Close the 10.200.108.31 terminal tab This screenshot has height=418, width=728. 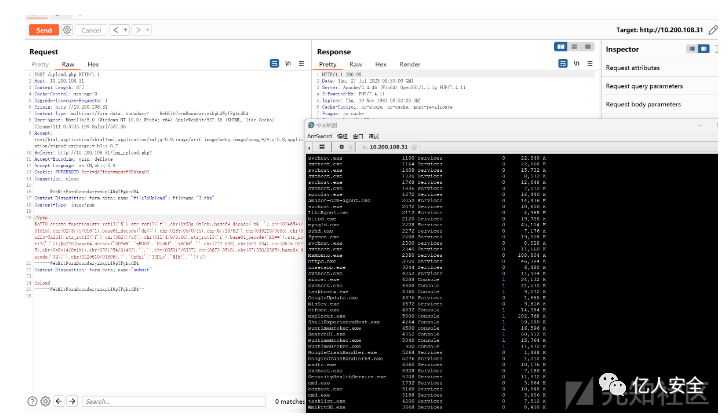[x=414, y=147]
